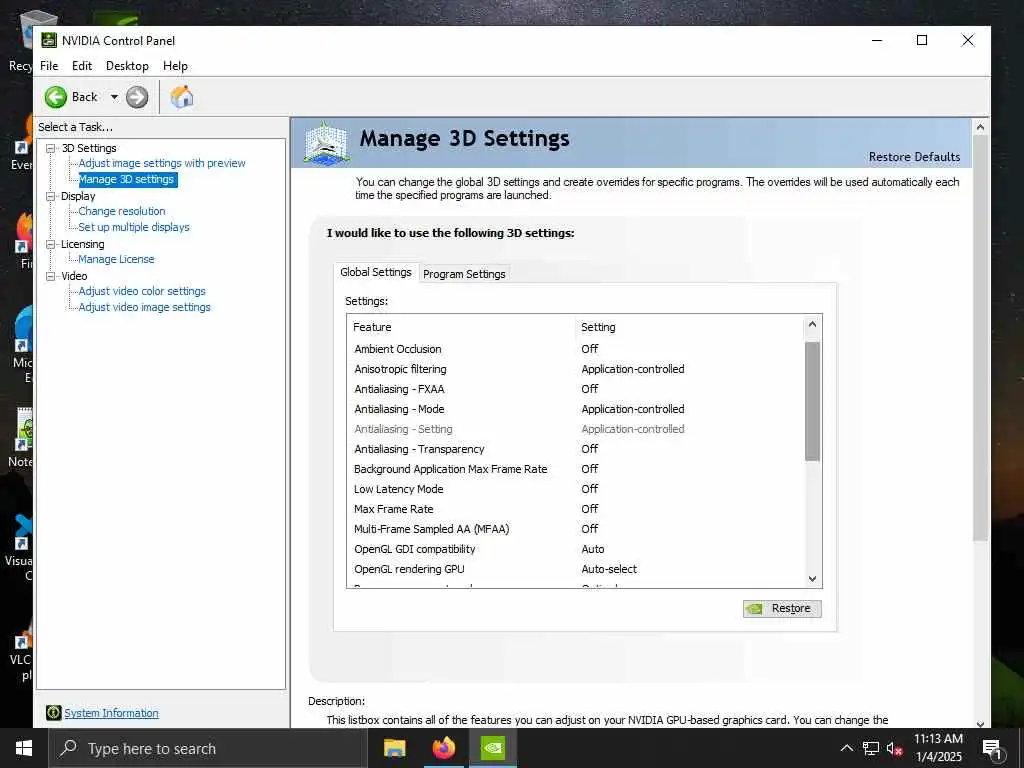Open the File menu
The image size is (1024, 768).
(x=49, y=66)
